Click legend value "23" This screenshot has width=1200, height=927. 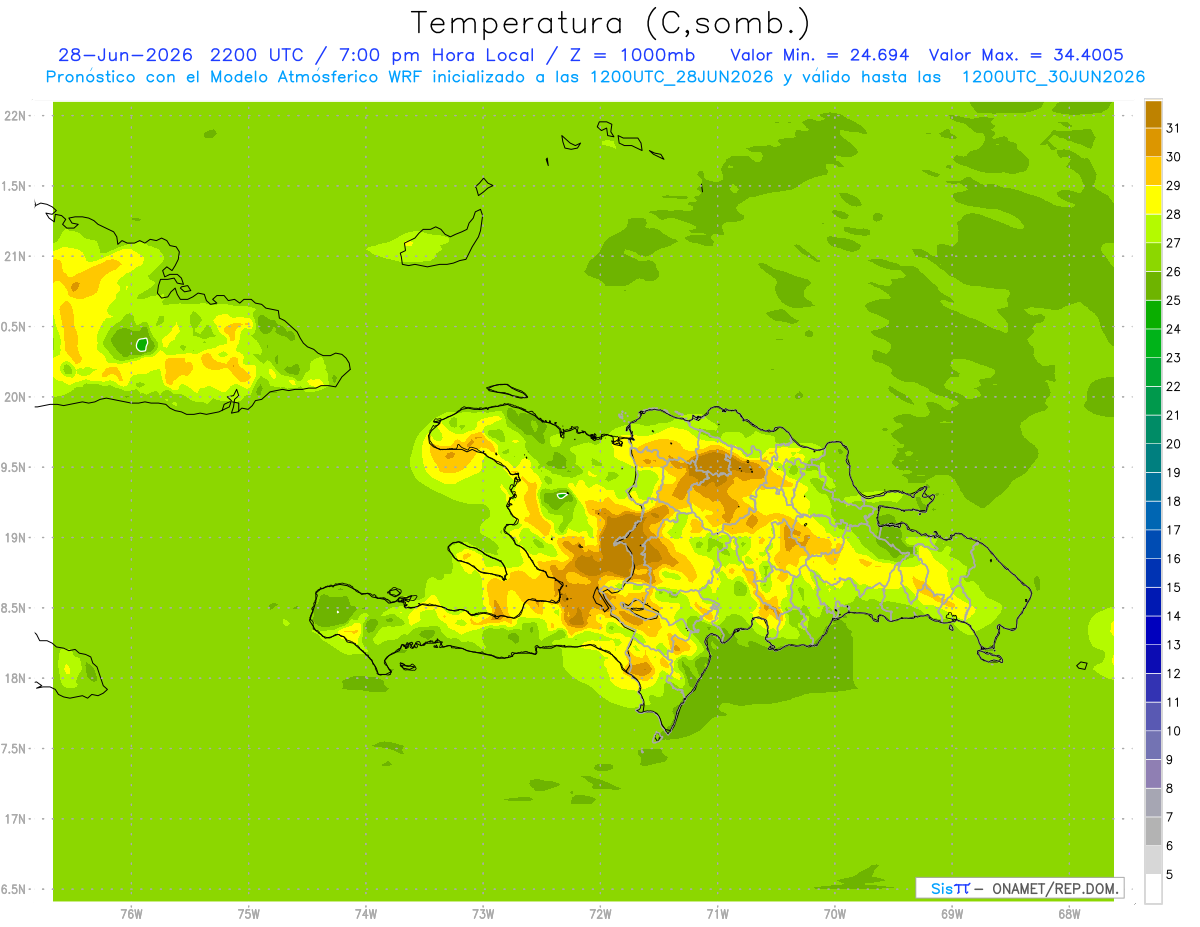1173,358
